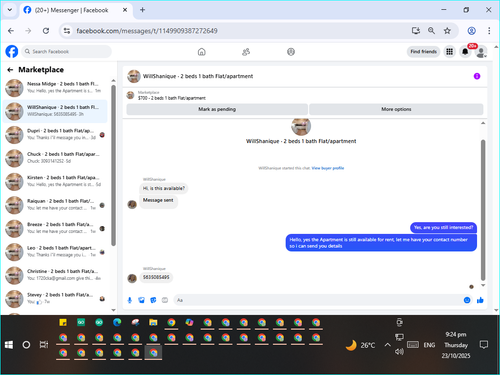Click the Search Facebook field
The width and height of the screenshot is (500, 375).
[x=67, y=52]
